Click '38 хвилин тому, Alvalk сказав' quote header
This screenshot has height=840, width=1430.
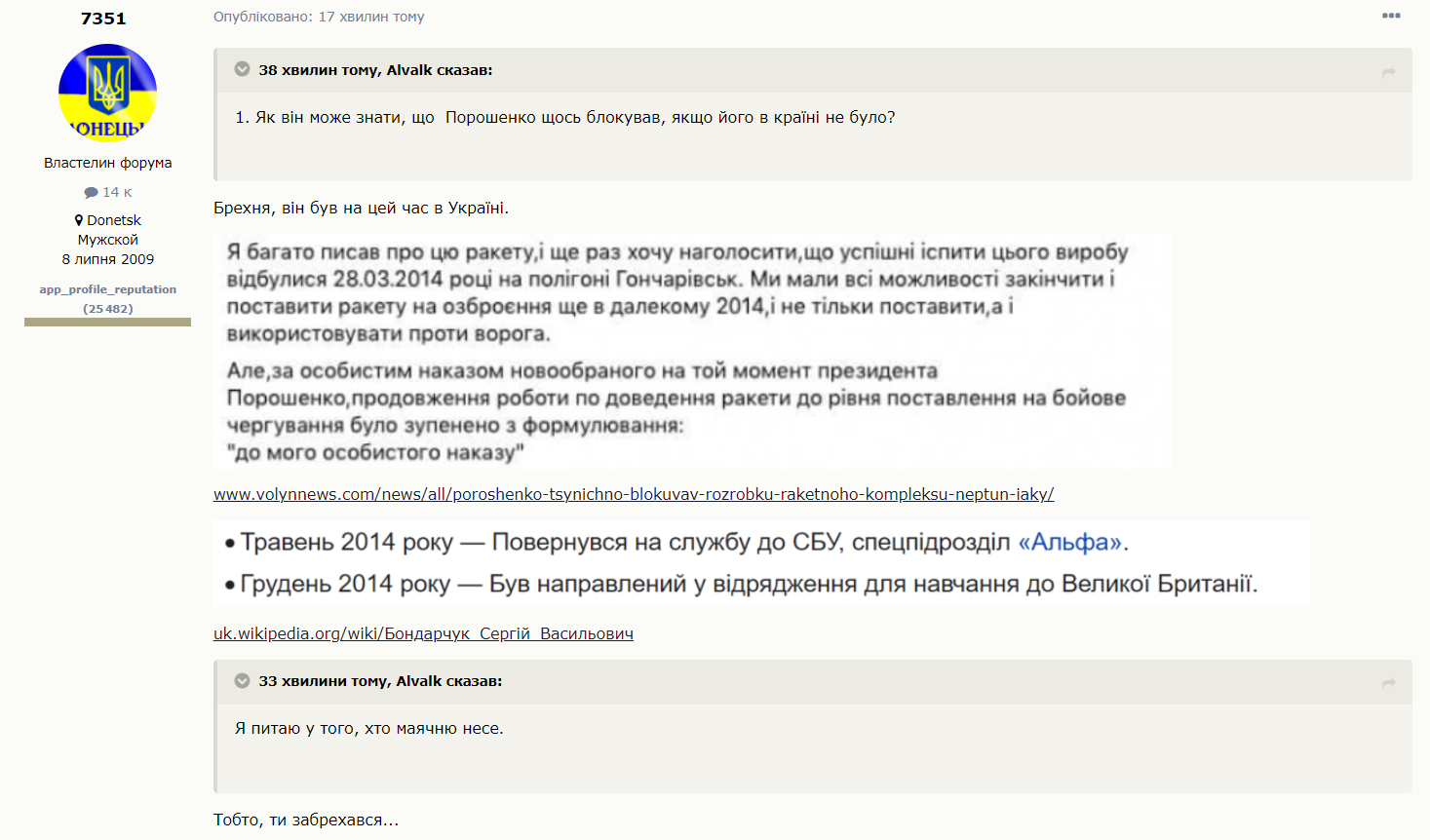point(375,70)
